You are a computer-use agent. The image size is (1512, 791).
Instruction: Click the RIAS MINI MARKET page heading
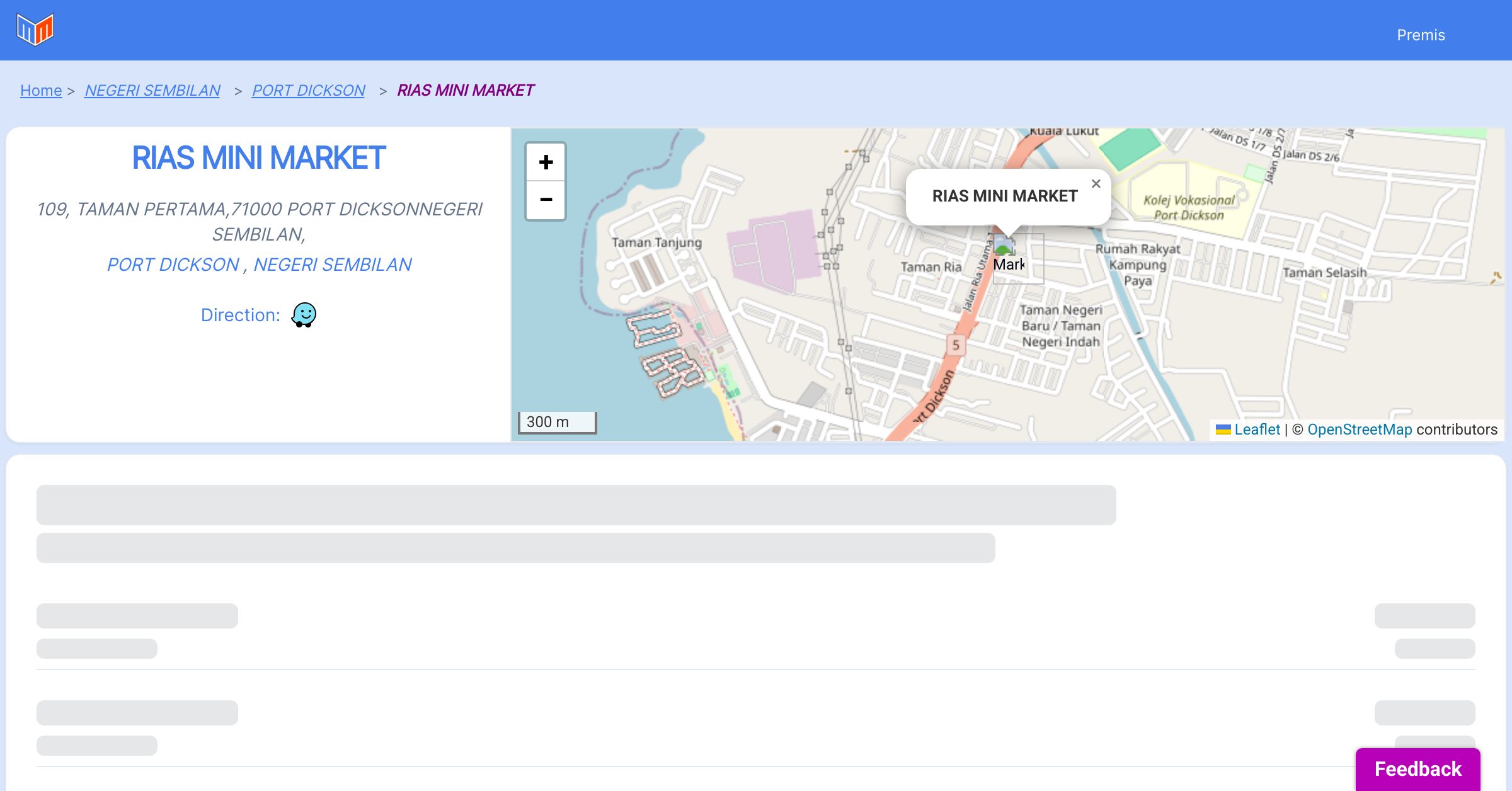[258, 158]
